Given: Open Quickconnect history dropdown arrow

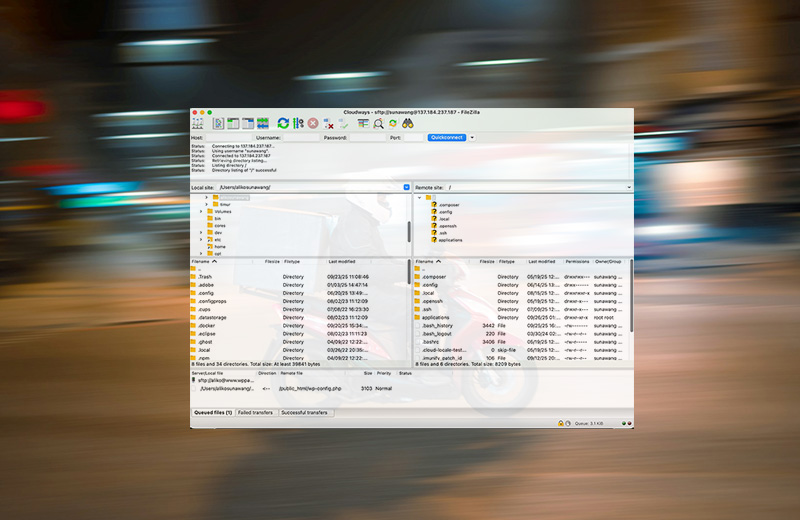Looking at the screenshot, I should [x=472, y=137].
